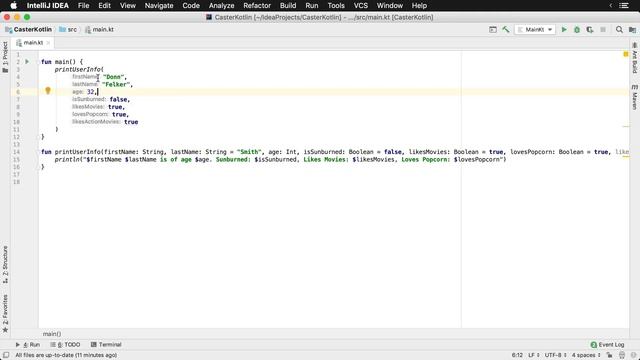Click the window layout icon before hammer
The height and width of the screenshot is (360, 640).
coord(493,29)
